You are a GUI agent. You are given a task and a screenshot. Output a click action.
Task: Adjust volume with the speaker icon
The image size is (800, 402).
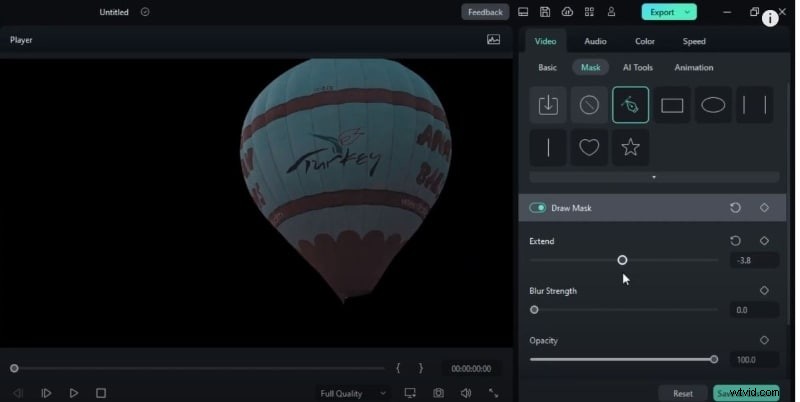coord(466,393)
